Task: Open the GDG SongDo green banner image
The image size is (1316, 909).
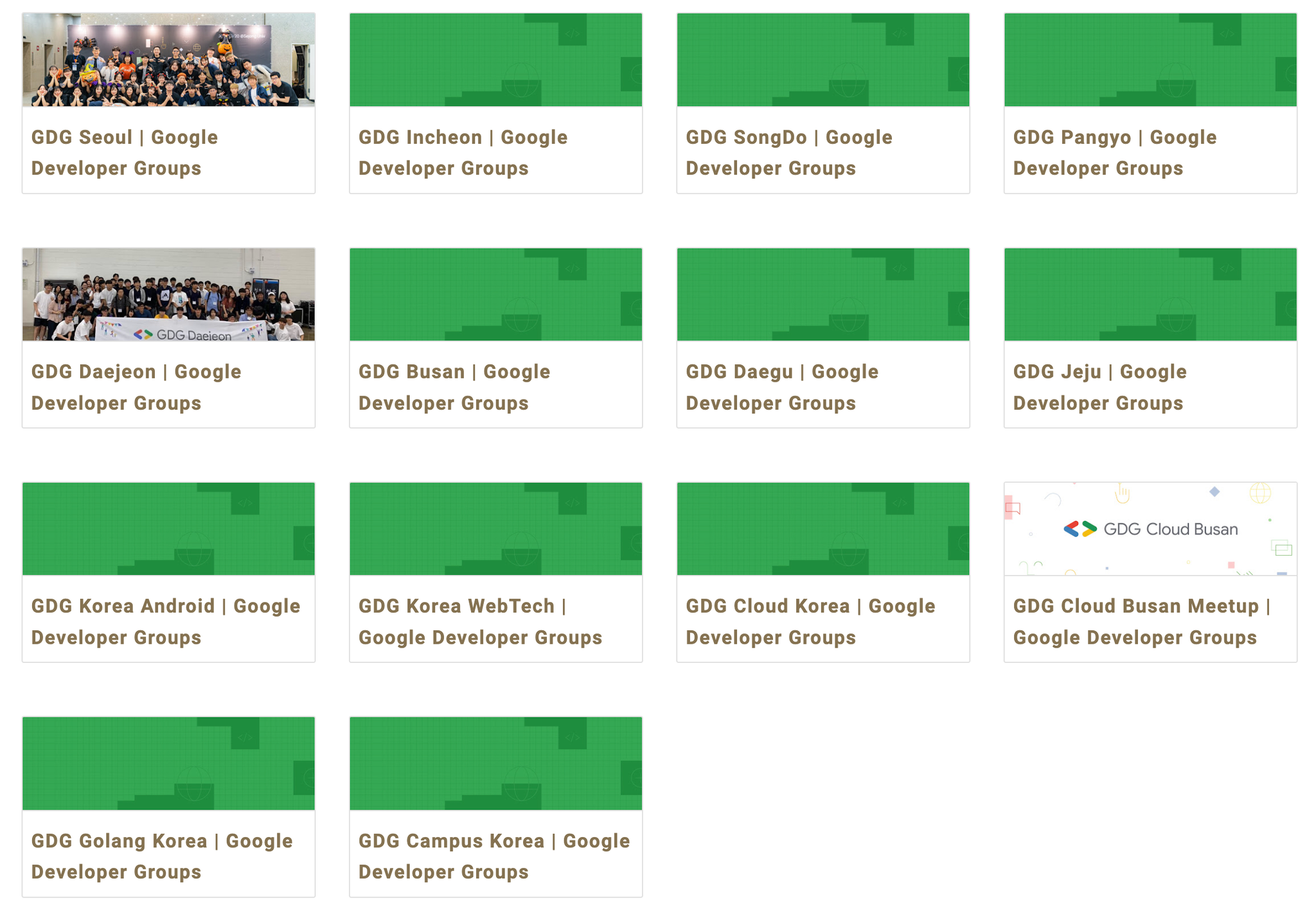Action: [823, 60]
